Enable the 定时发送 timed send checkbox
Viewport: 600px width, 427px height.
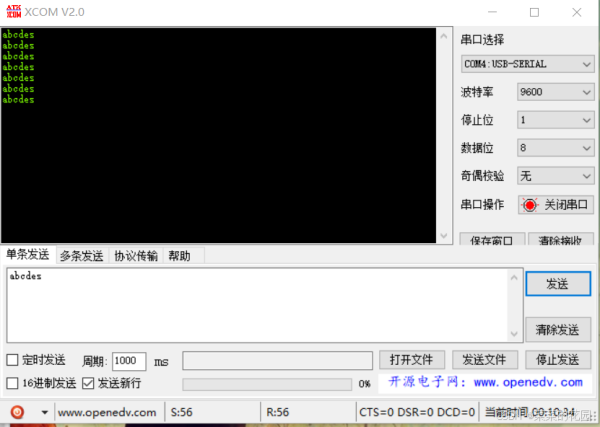point(13,360)
